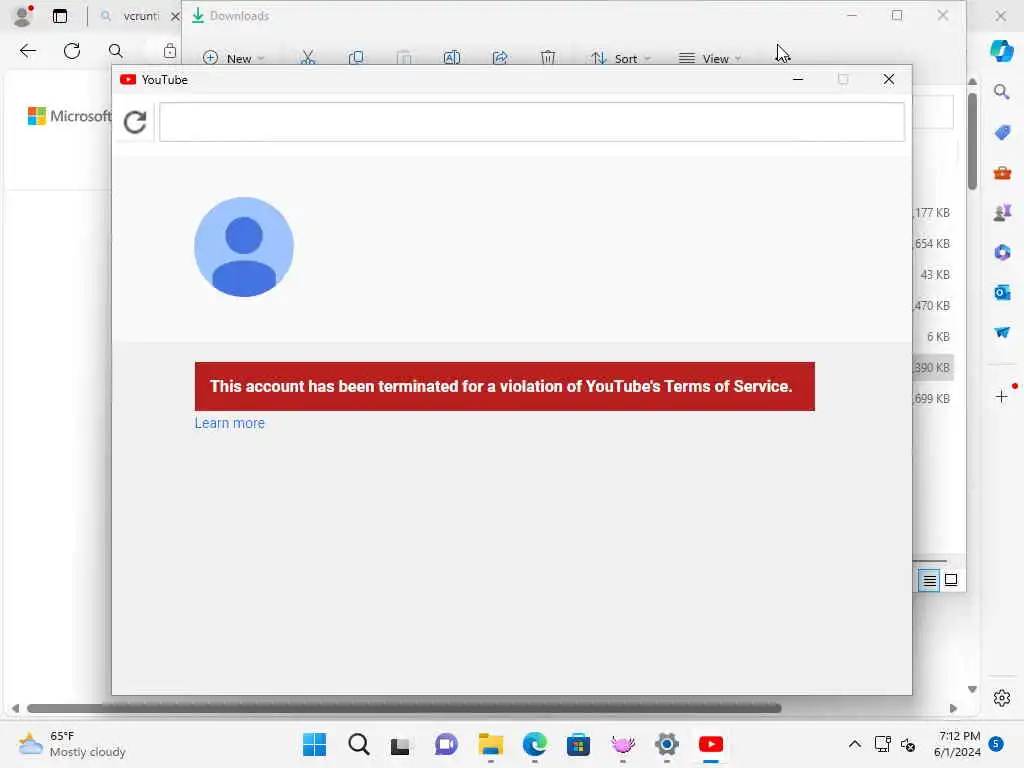Open the Windows Start menu
The width and height of the screenshot is (1024, 768).
click(314, 744)
